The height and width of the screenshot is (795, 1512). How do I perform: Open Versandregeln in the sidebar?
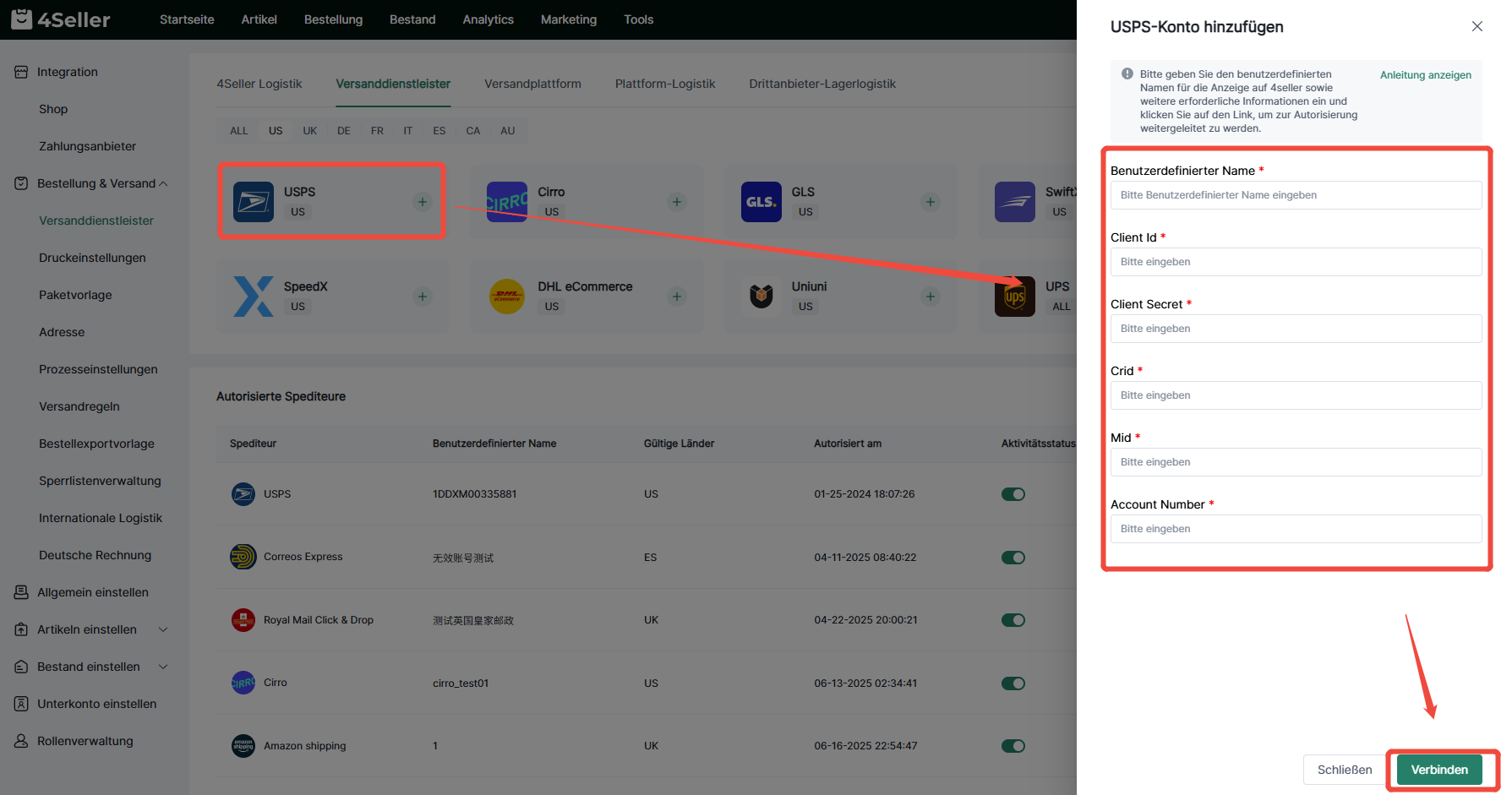[x=79, y=406]
